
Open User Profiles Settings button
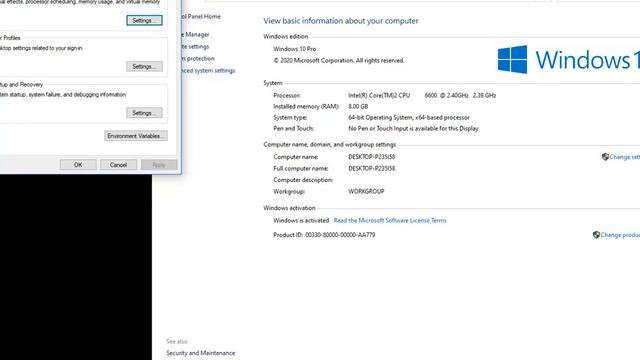coord(144,66)
